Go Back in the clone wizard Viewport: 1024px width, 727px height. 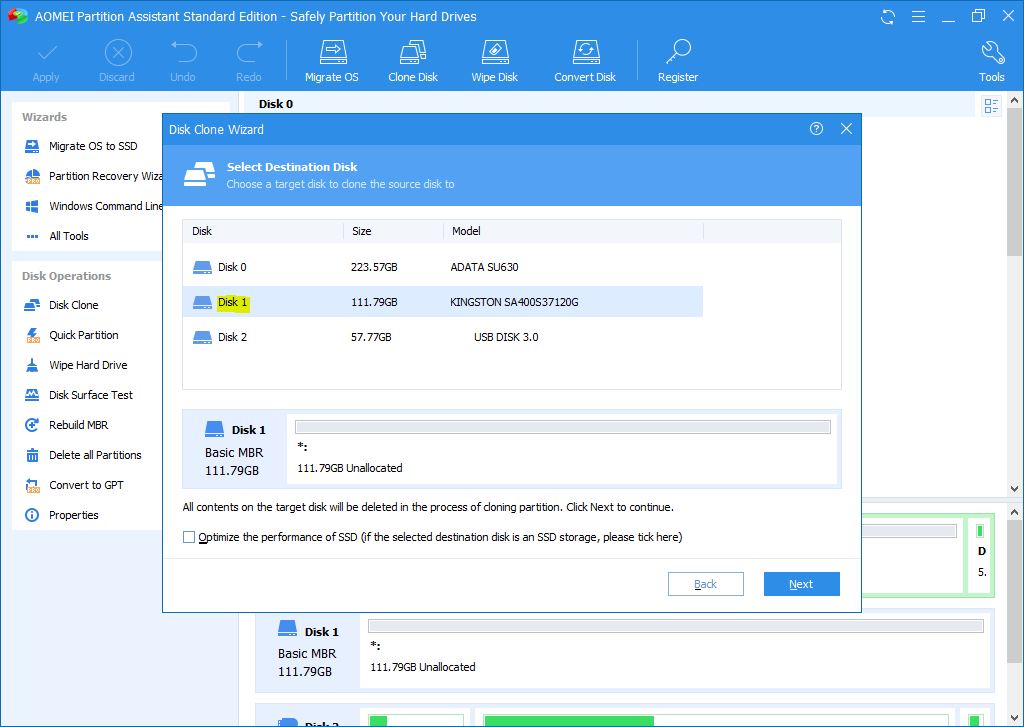click(705, 584)
